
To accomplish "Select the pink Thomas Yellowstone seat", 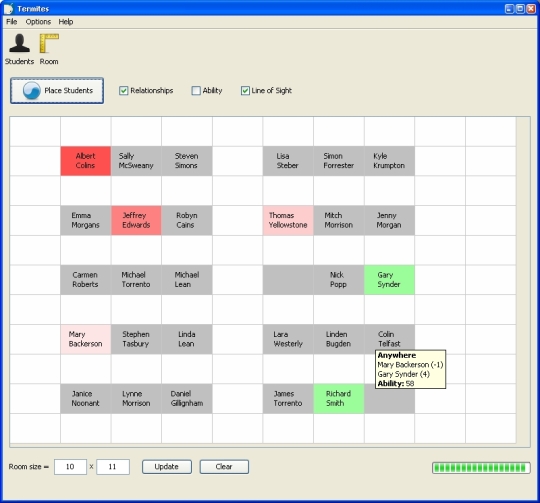I will (x=288, y=220).
